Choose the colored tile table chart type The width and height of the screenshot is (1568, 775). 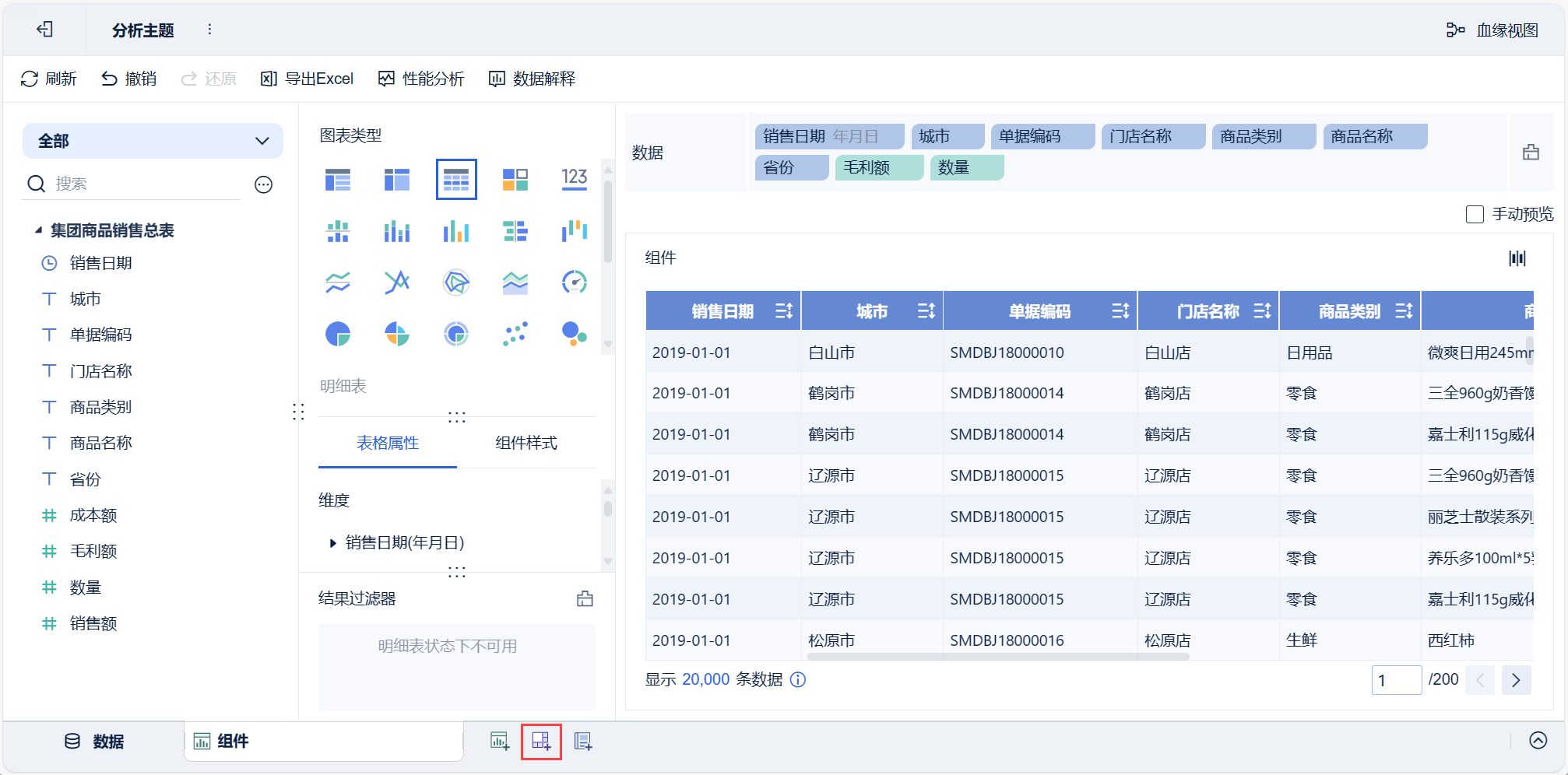(x=515, y=180)
